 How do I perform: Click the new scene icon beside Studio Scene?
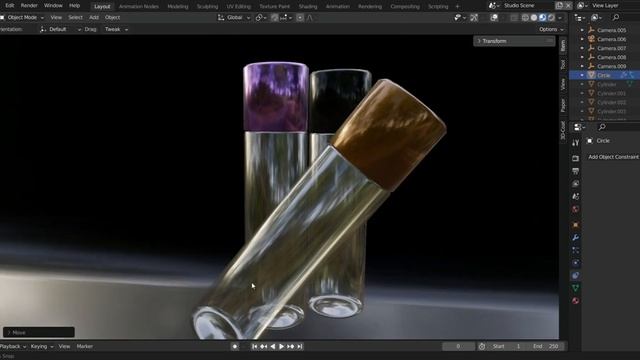(559, 6)
